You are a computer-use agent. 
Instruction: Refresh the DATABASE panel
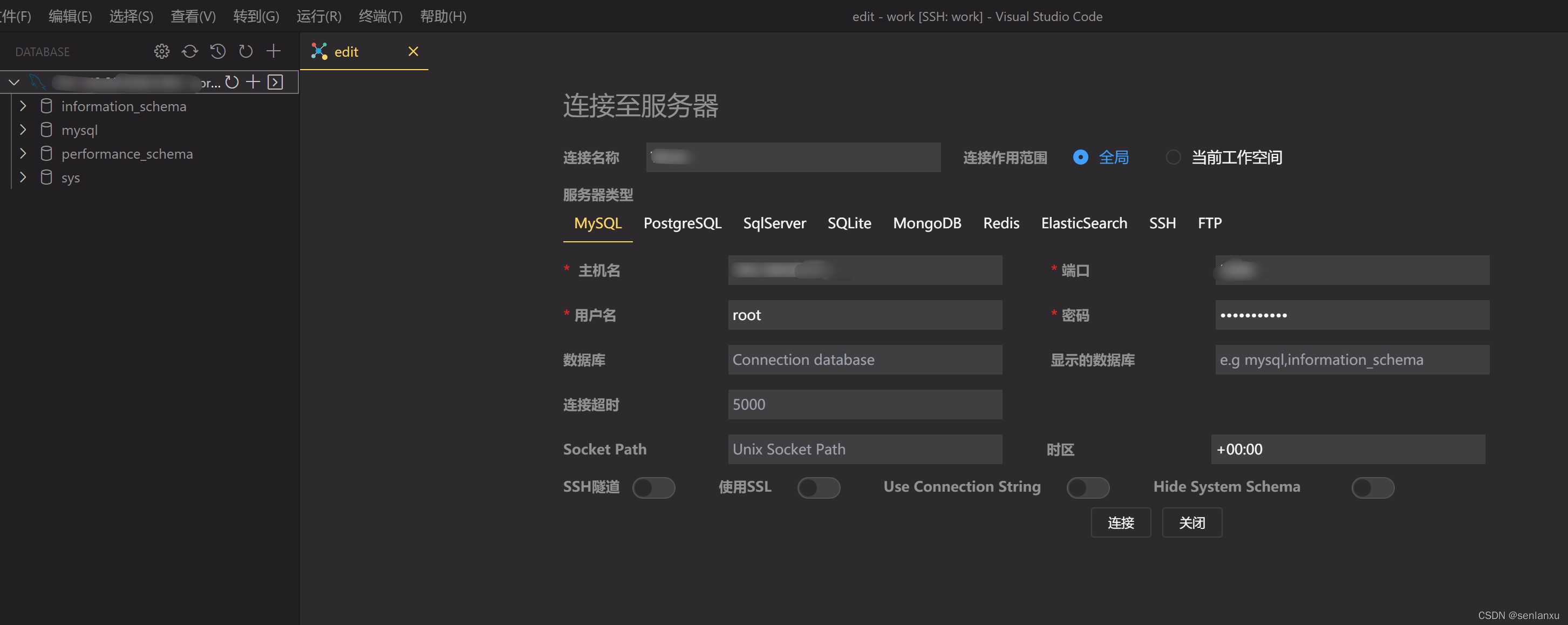[x=246, y=52]
